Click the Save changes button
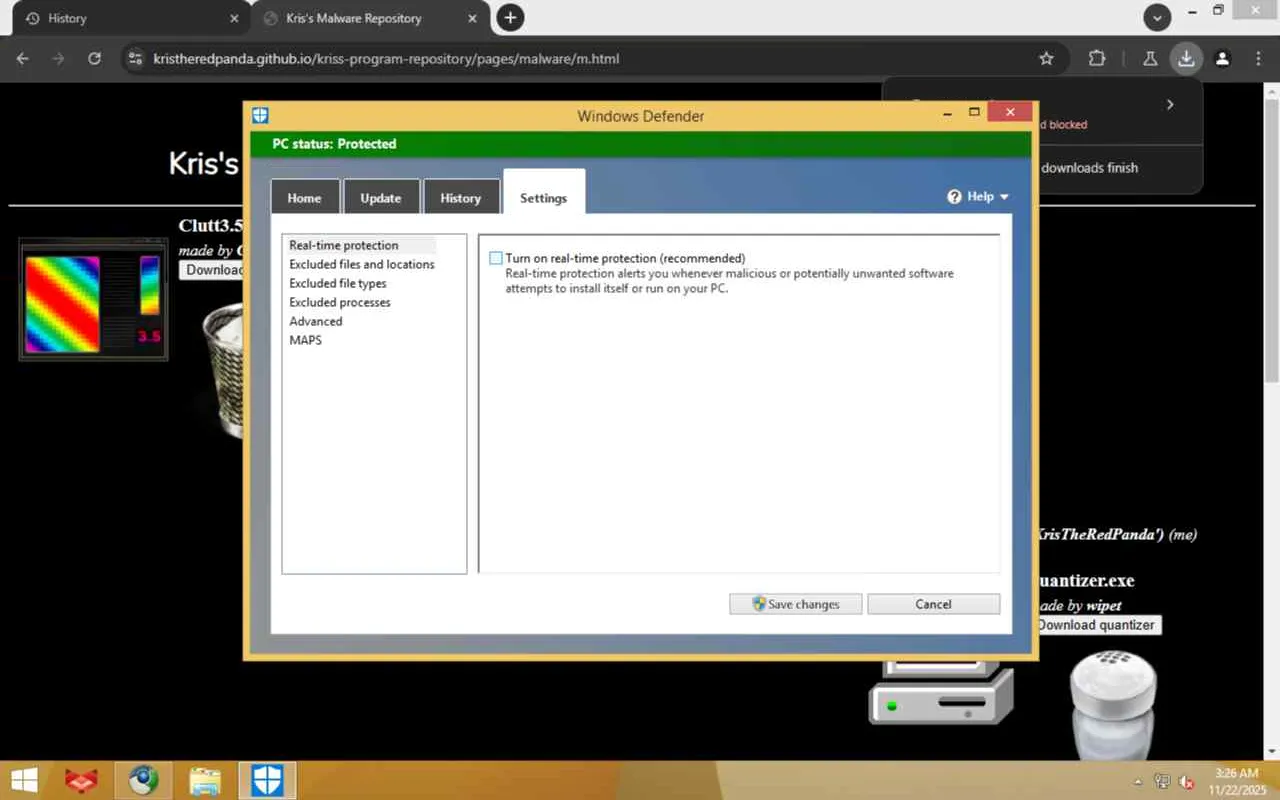The width and height of the screenshot is (1280, 800). click(795, 604)
